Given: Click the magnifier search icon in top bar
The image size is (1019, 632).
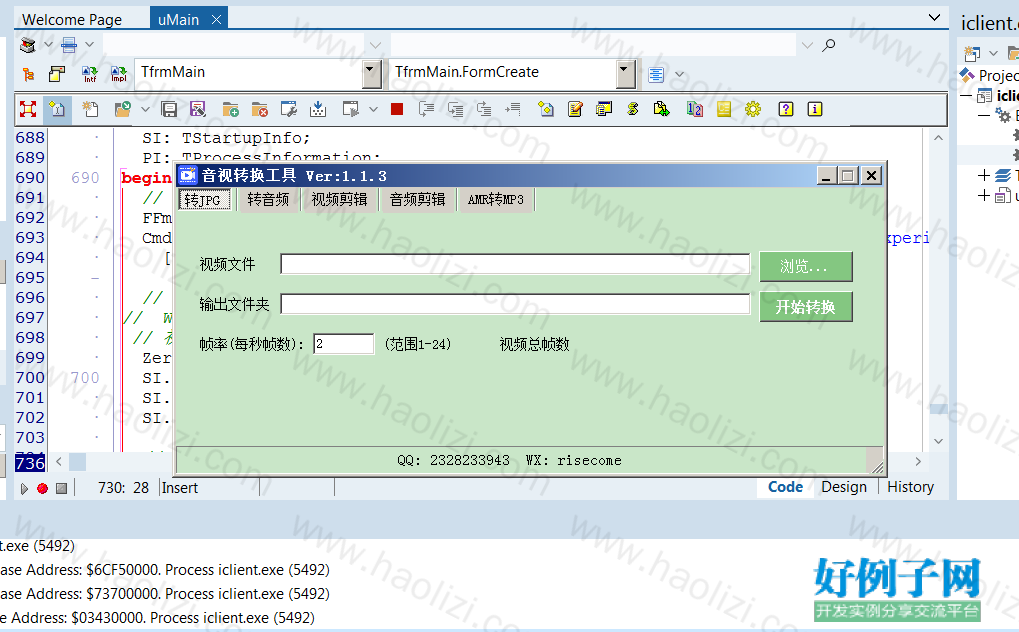Looking at the screenshot, I should 829,46.
